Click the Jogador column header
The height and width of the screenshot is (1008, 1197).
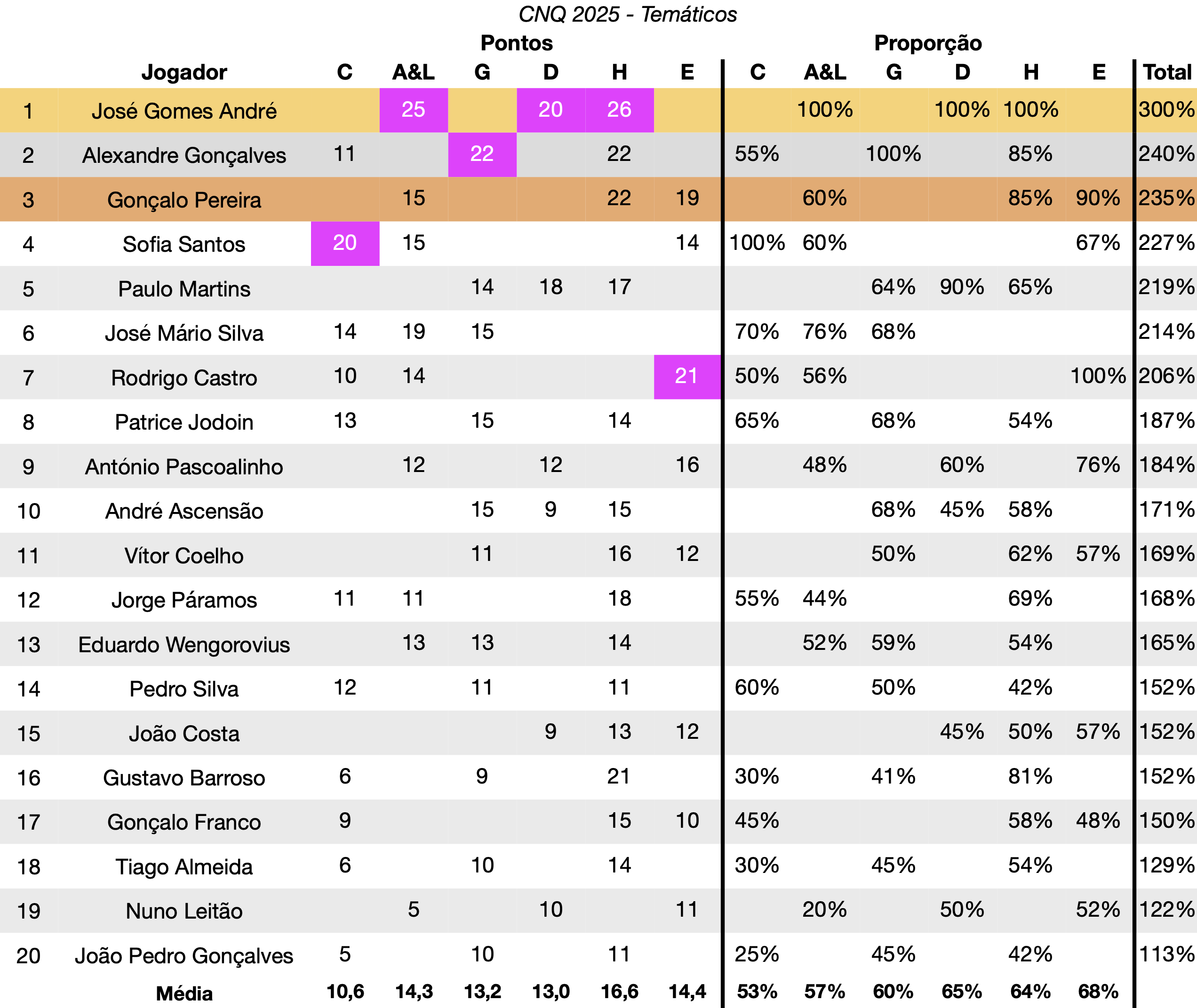coord(184,72)
